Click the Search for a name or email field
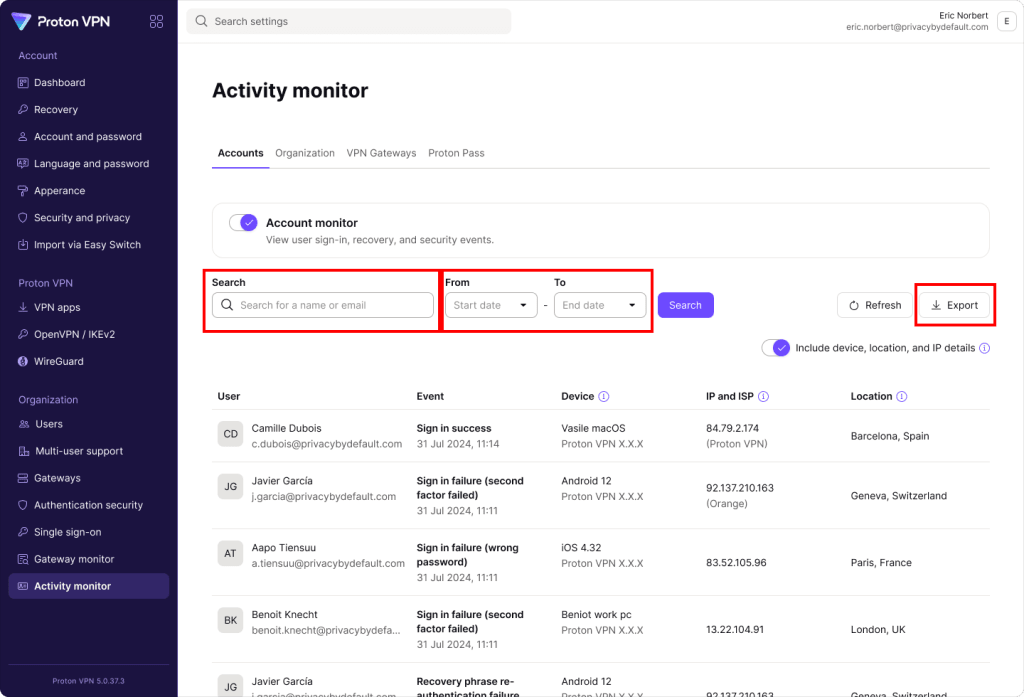Image resolution: width=1024 pixels, height=697 pixels. point(323,305)
